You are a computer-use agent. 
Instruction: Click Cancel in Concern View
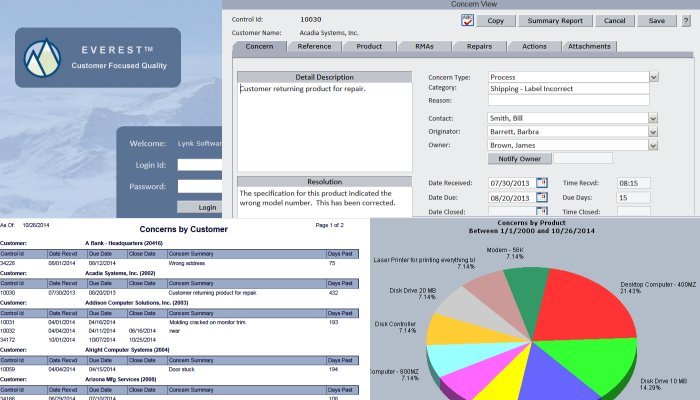[x=614, y=21]
